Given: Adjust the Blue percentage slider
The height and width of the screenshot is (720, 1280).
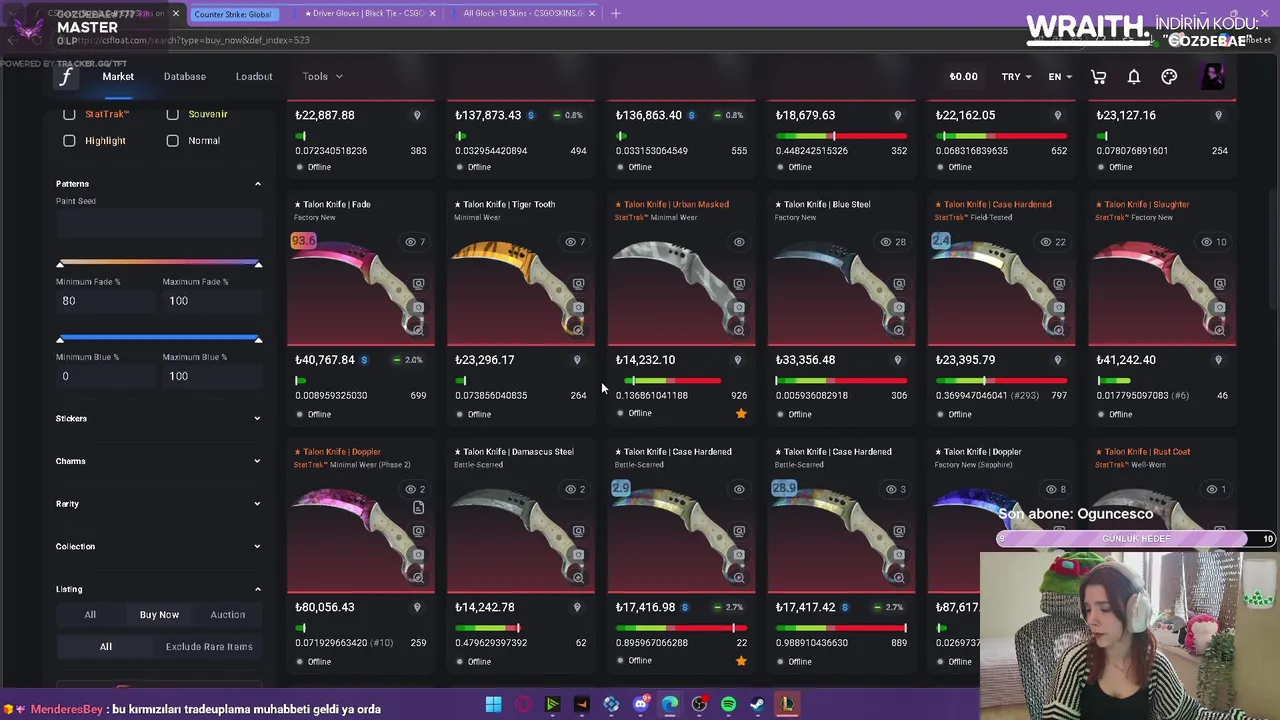Looking at the screenshot, I should tap(159, 340).
